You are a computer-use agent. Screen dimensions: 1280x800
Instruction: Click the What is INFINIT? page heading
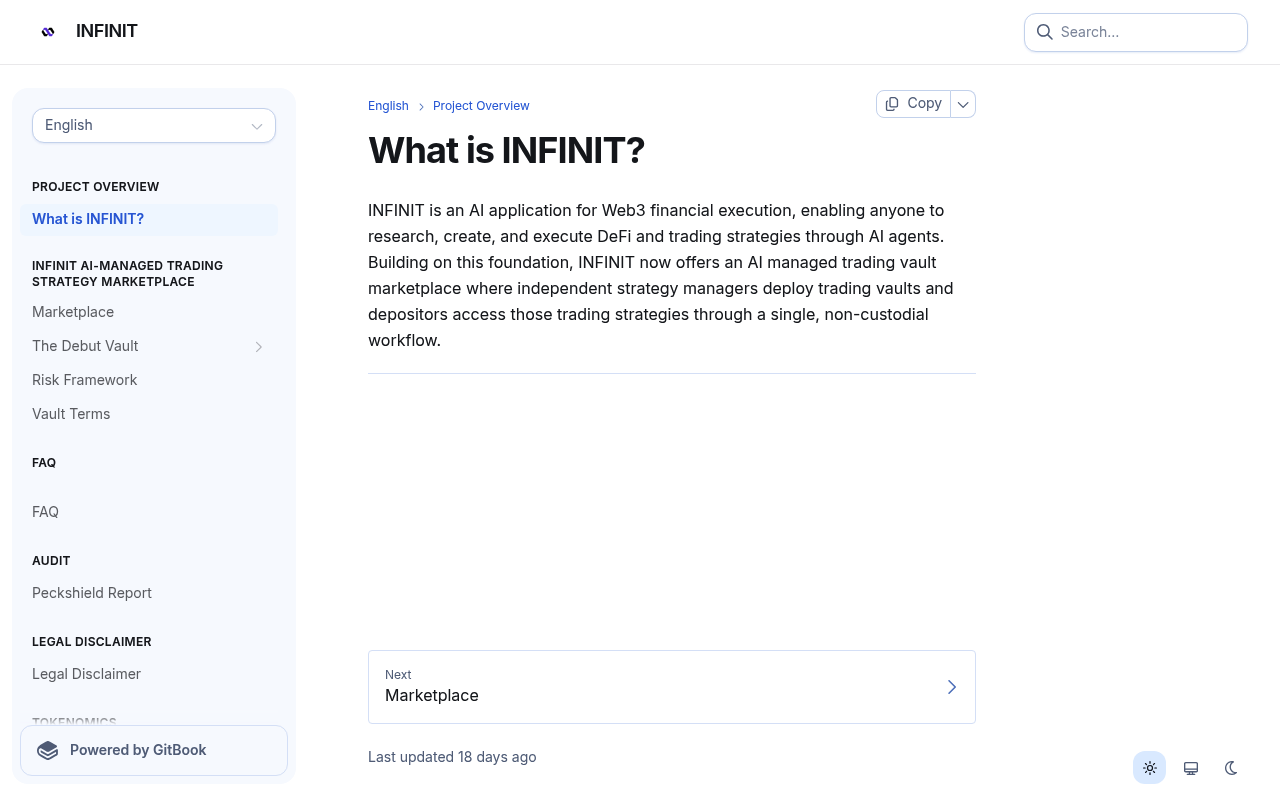coord(507,151)
